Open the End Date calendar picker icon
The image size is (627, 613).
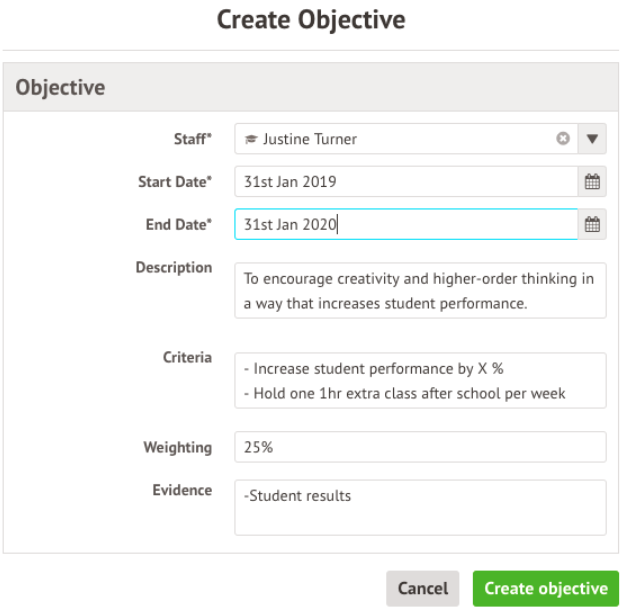[x=592, y=225]
